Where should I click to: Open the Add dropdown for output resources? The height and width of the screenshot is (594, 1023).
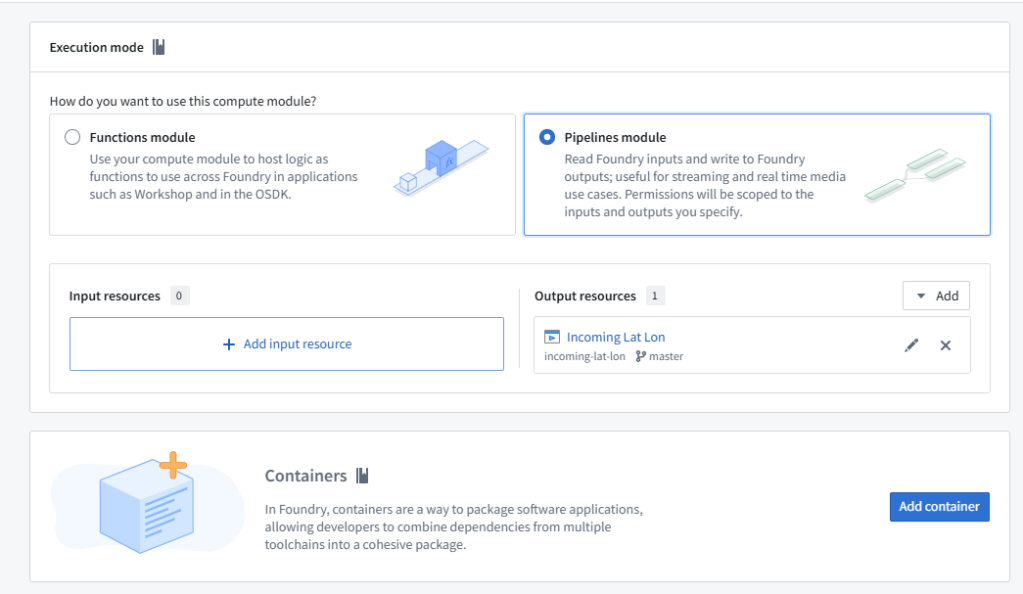pyautogui.click(x=936, y=296)
